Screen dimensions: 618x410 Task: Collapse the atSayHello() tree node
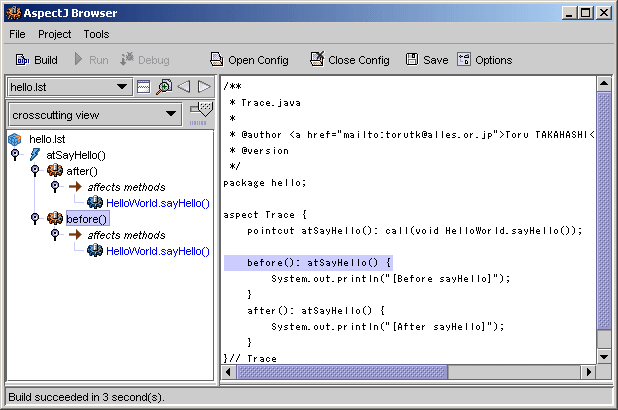[15, 154]
